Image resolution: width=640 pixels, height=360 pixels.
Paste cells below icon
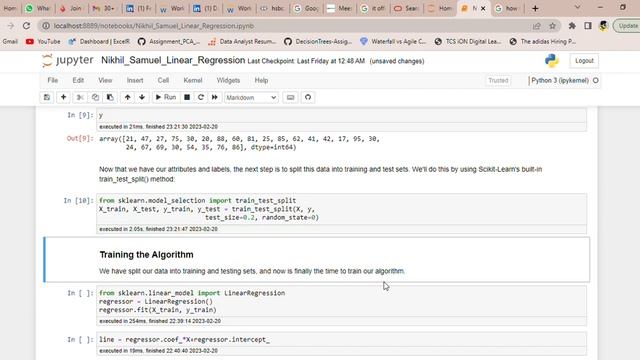[x=110, y=97]
